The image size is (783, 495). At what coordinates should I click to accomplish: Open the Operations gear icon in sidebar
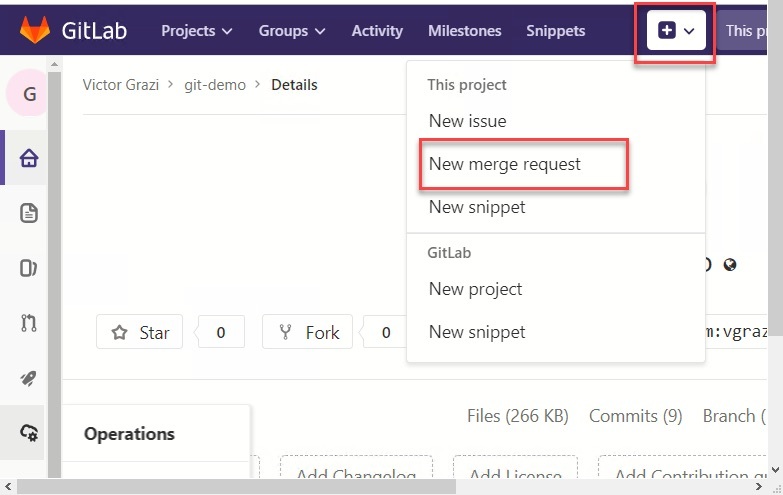pyautogui.click(x=29, y=433)
